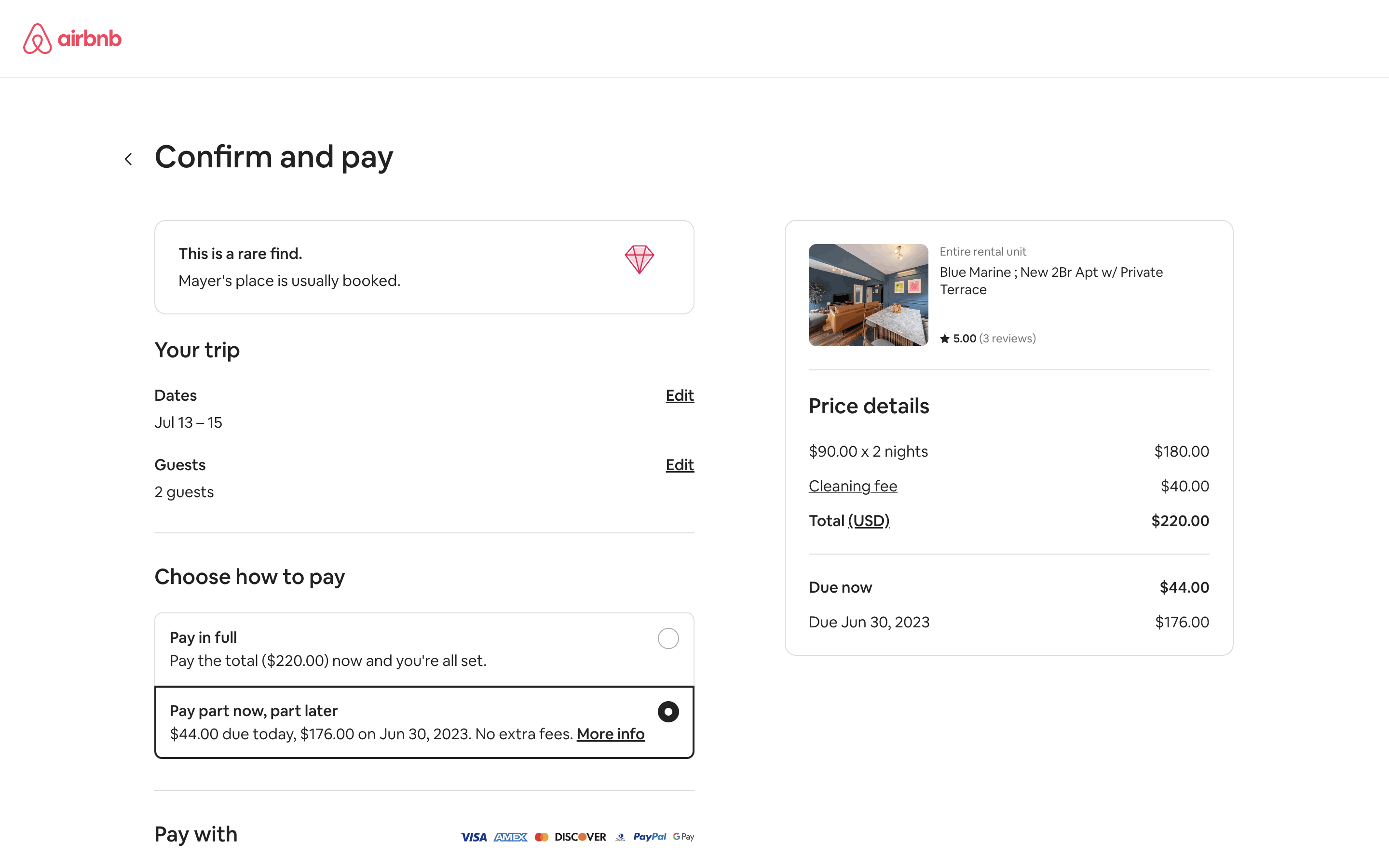Open More info about partial payment
This screenshot has height=868, width=1389.
click(x=610, y=733)
